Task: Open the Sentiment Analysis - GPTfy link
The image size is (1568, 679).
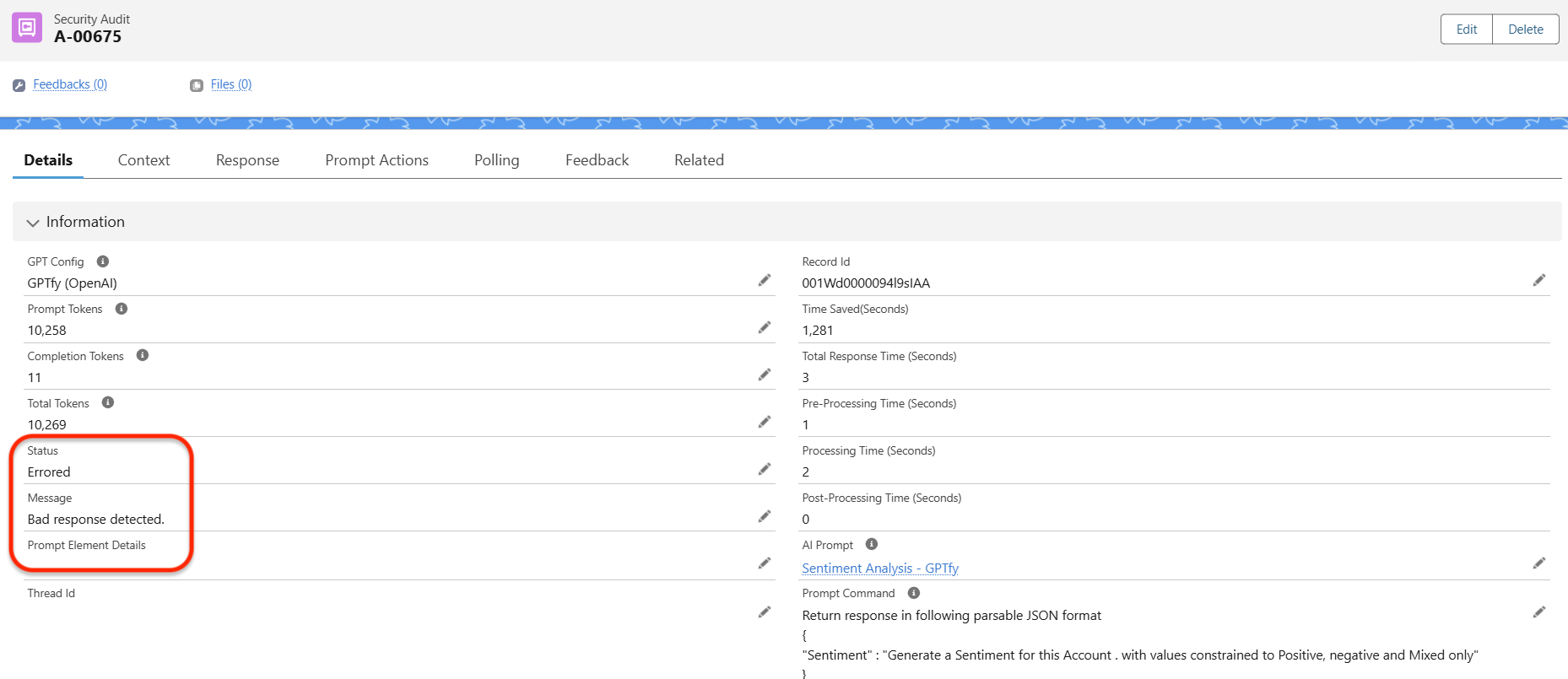Action: pyautogui.click(x=879, y=569)
